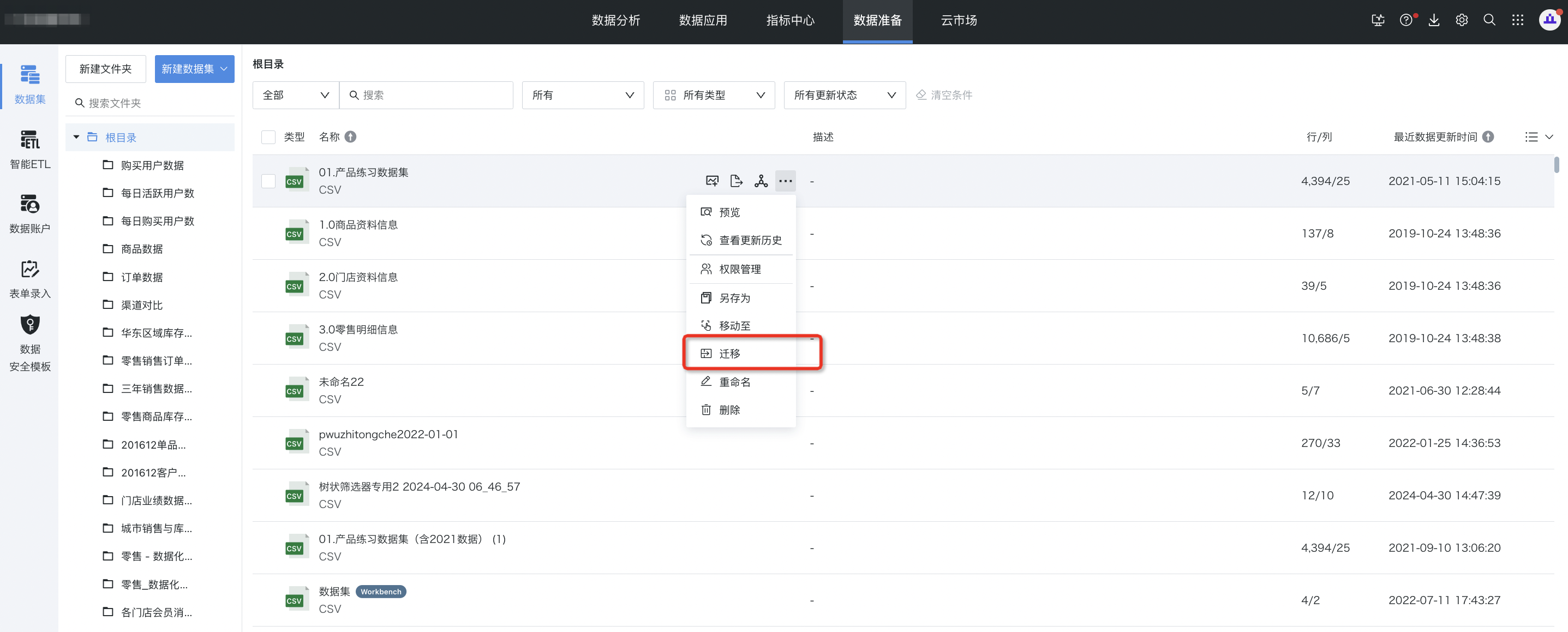Expand the column settings chevron at table right
Screen dimensions: 1568x632
[x=1548, y=137]
